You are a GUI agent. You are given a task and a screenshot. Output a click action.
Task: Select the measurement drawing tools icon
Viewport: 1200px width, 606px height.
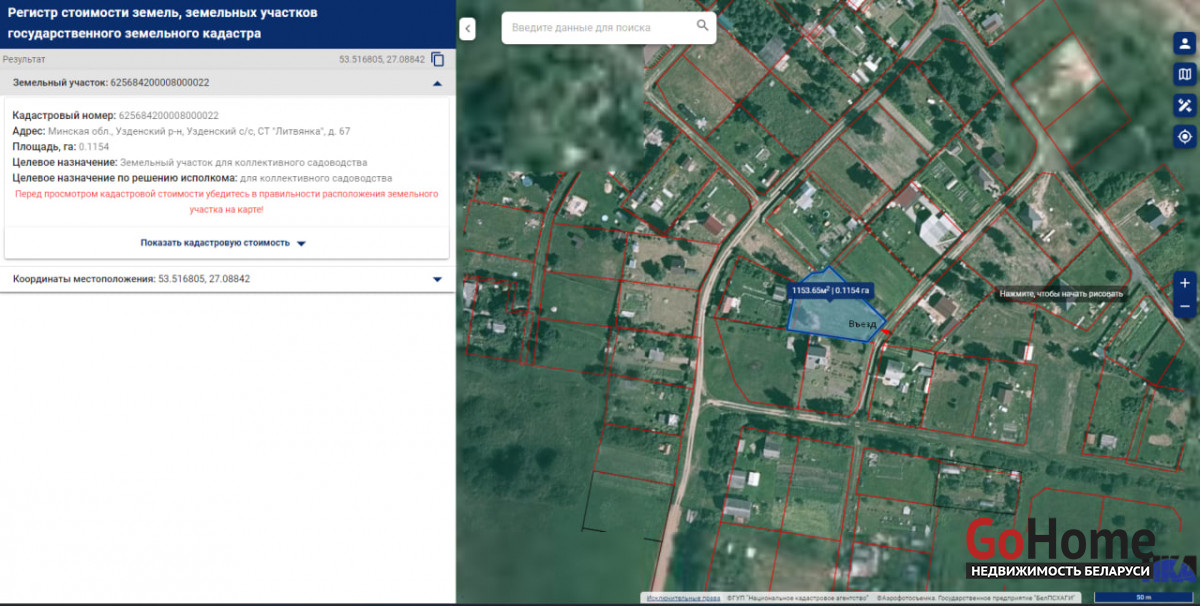click(1185, 105)
